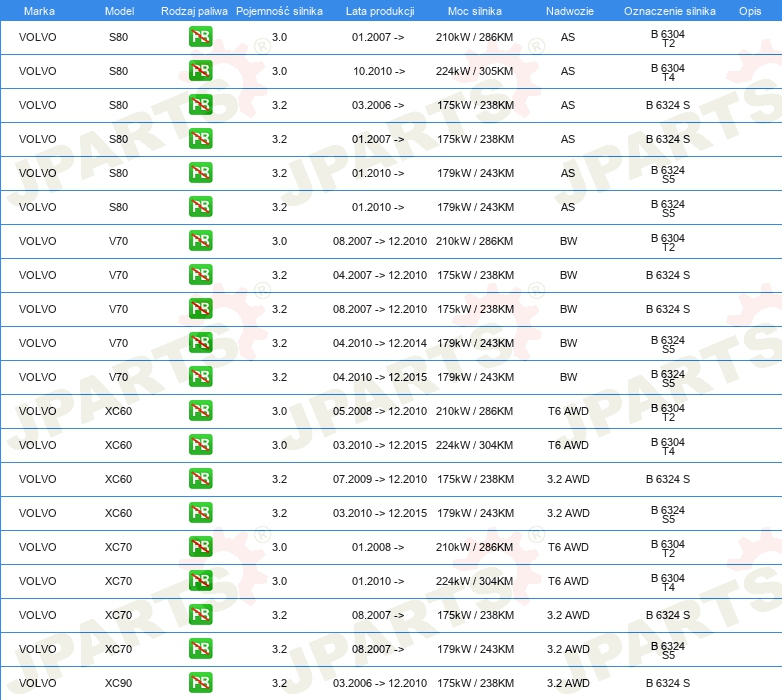Screen dimensions: 782x700
Task: Click the fuel icon for S80 3.0 01.2007
Action: pos(200,37)
